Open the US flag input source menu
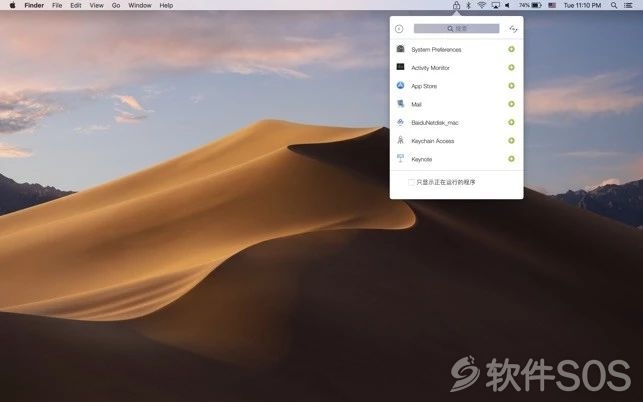 coord(552,5)
